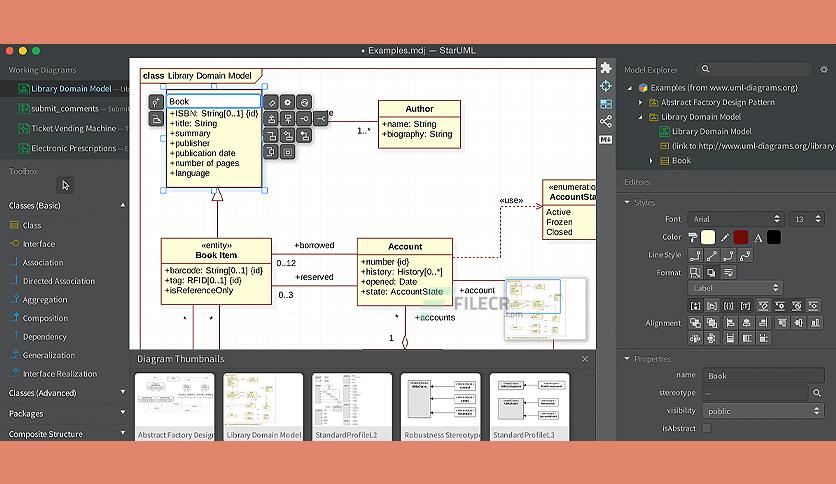The image size is (836, 484).
Task: Open Model Explorer settings gear
Action: pos(824,69)
